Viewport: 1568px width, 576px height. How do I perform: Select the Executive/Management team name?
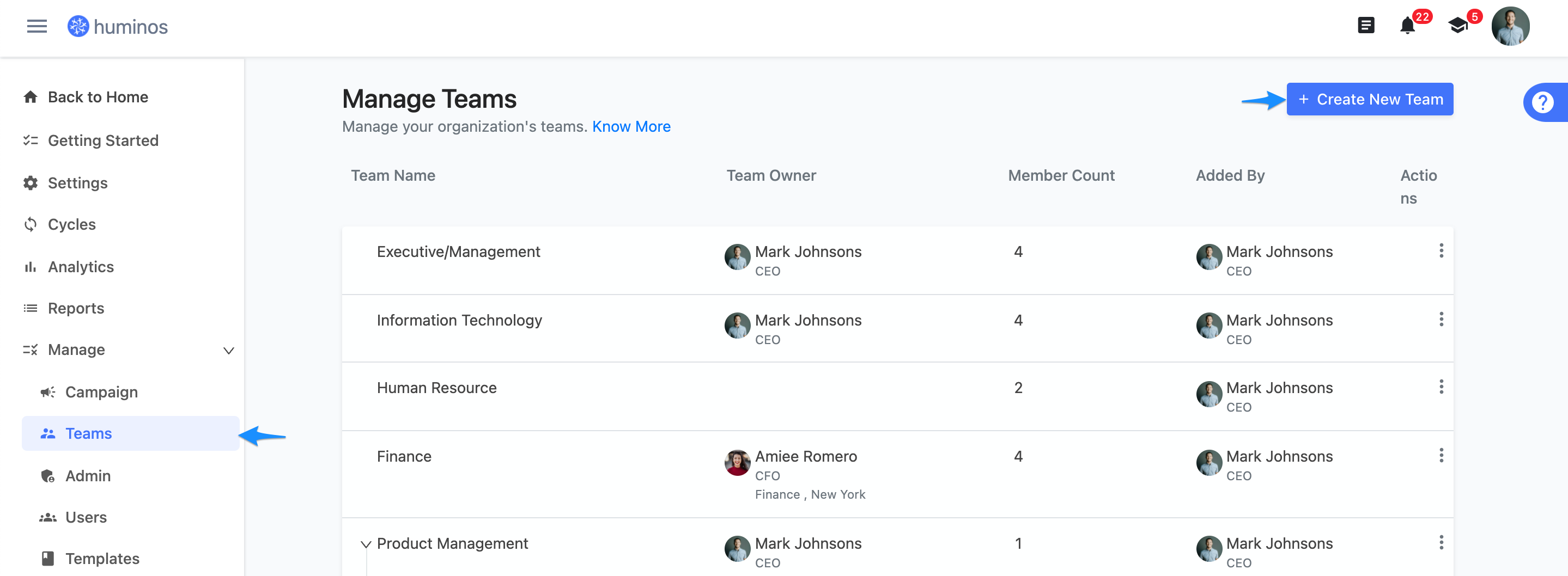458,252
